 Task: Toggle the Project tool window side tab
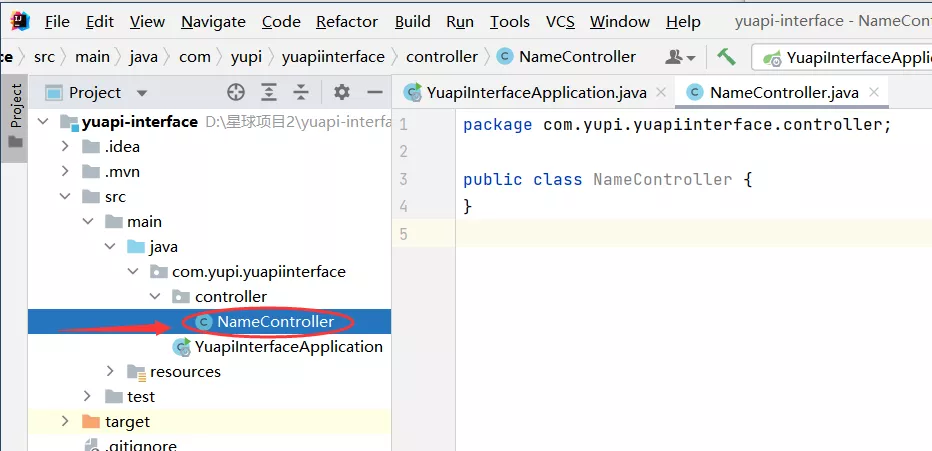click(x=16, y=116)
